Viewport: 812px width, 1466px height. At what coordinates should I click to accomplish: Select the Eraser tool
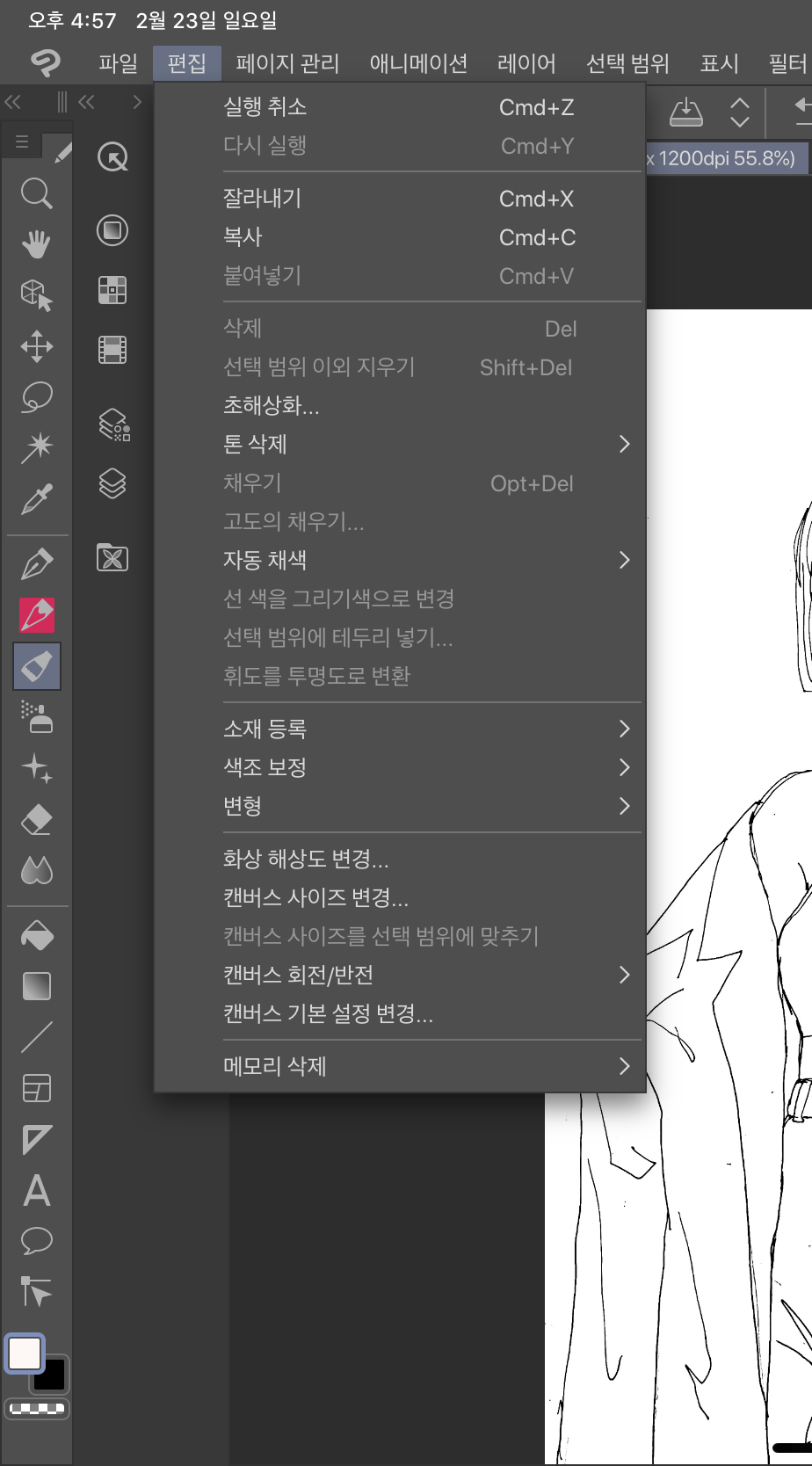pos(36,819)
